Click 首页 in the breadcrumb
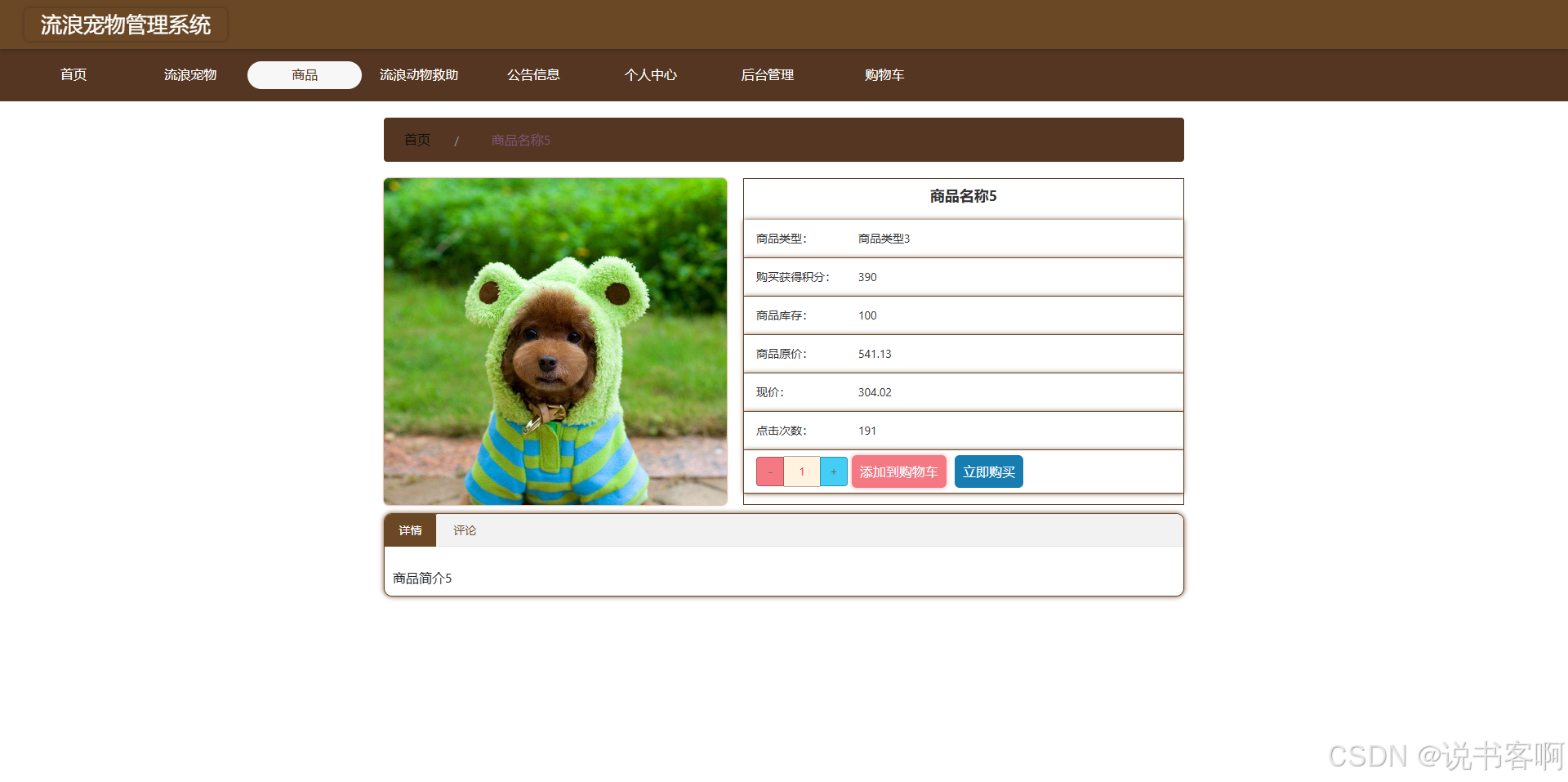Image resolution: width=1568 pixels, height=782 pixels. pyautogui.click(x=417, y=140)
